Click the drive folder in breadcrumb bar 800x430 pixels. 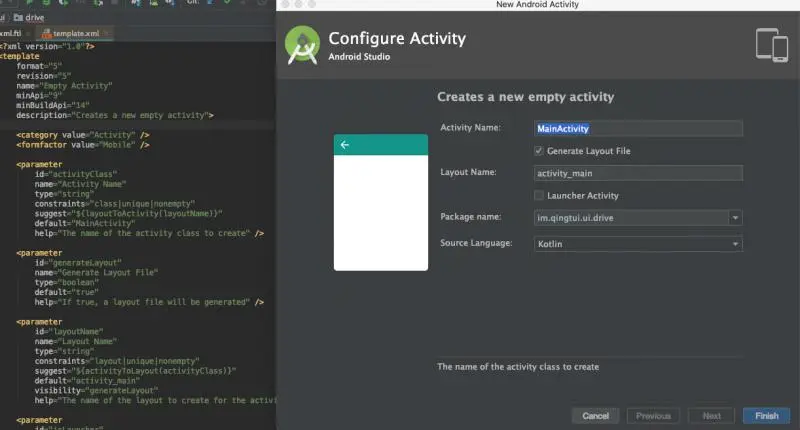coord(29,17)
